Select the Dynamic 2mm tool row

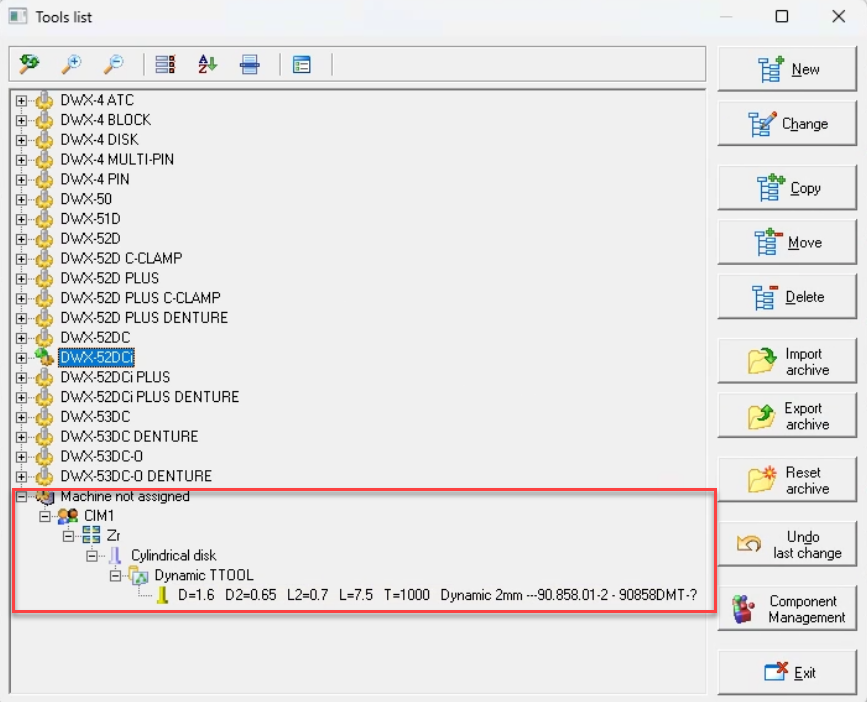[437, 595]
